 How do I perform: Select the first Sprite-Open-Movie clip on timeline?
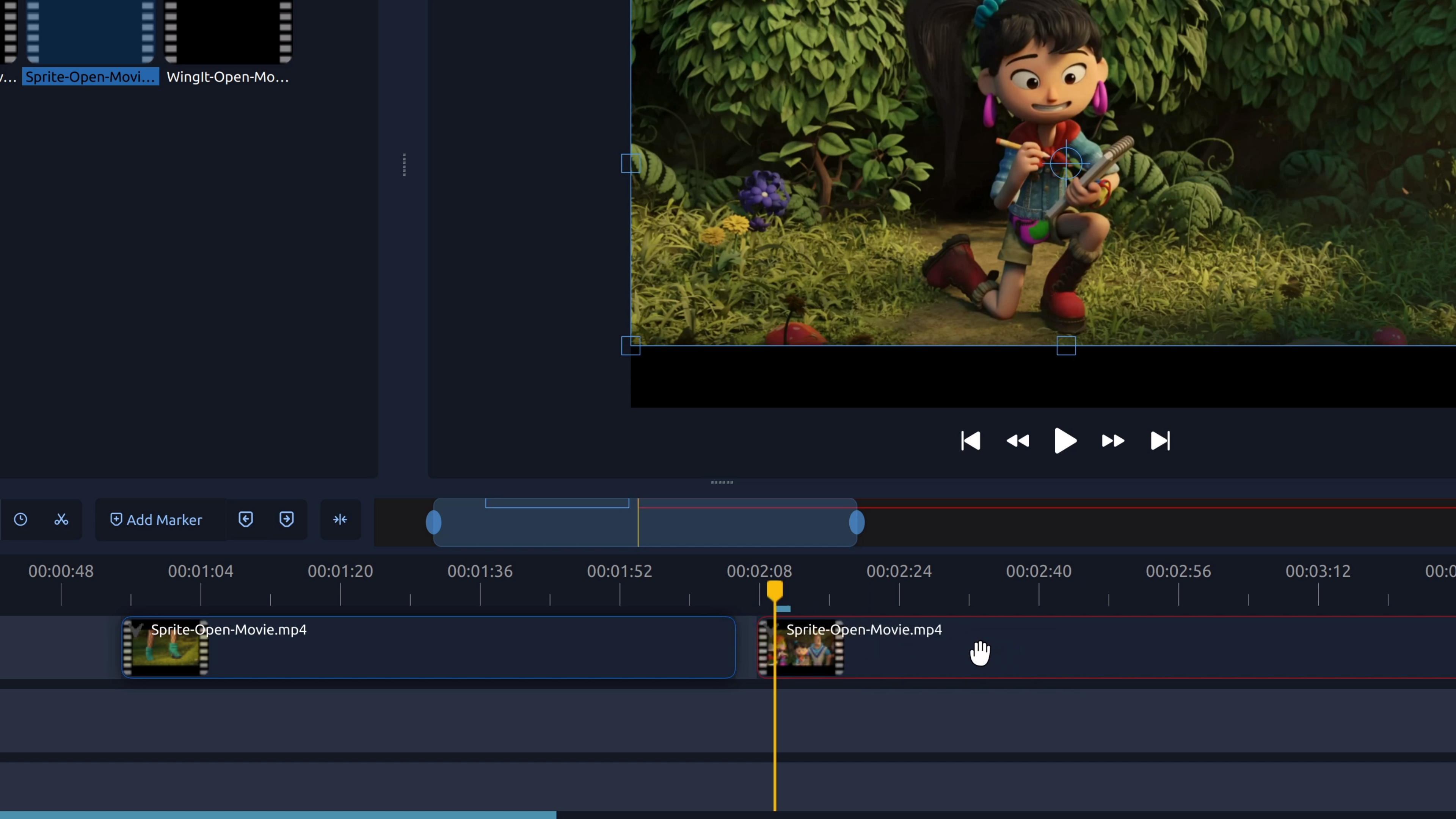pos(428,647)
